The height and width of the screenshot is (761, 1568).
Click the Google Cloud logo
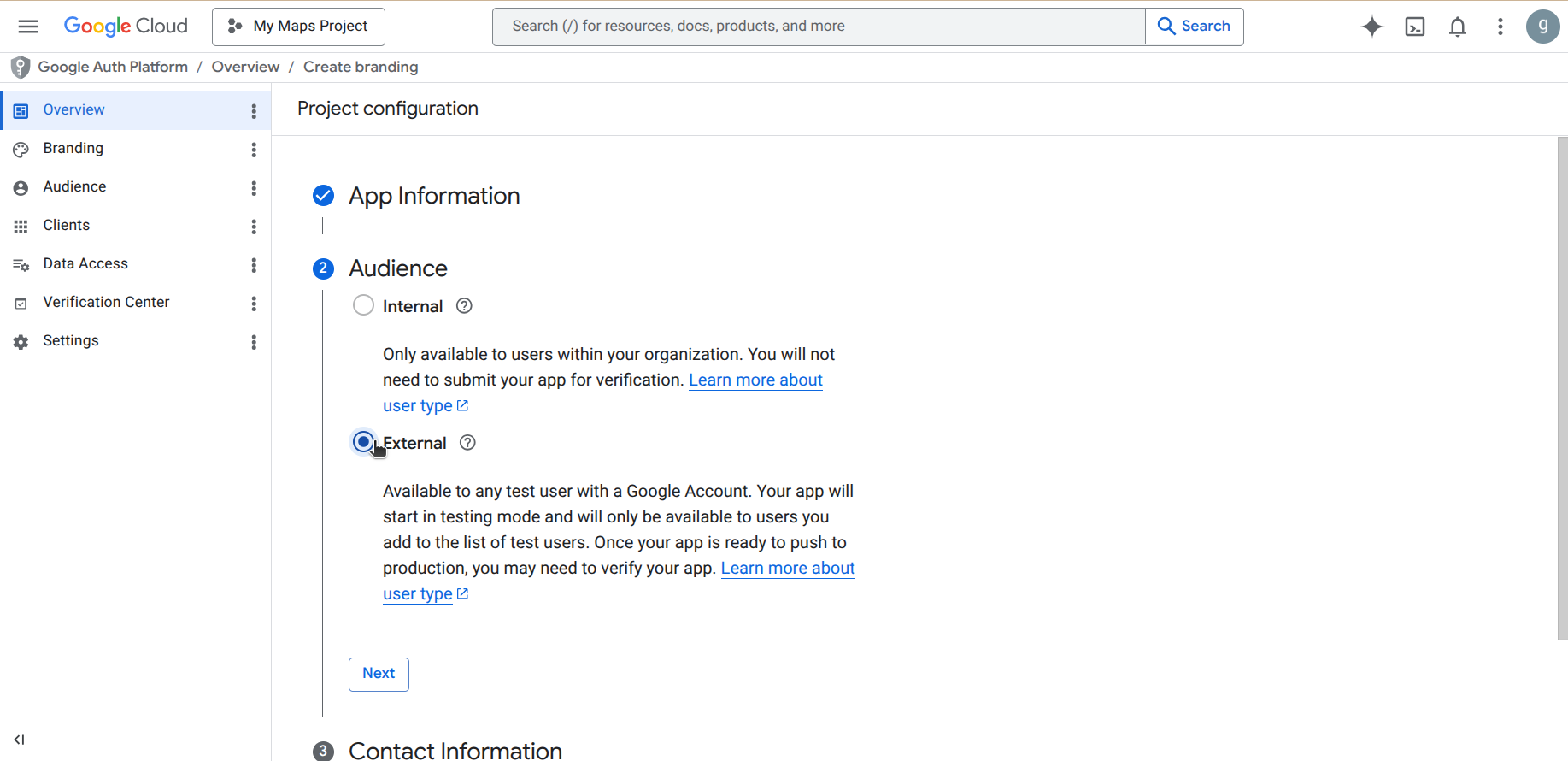pos(126,27)
